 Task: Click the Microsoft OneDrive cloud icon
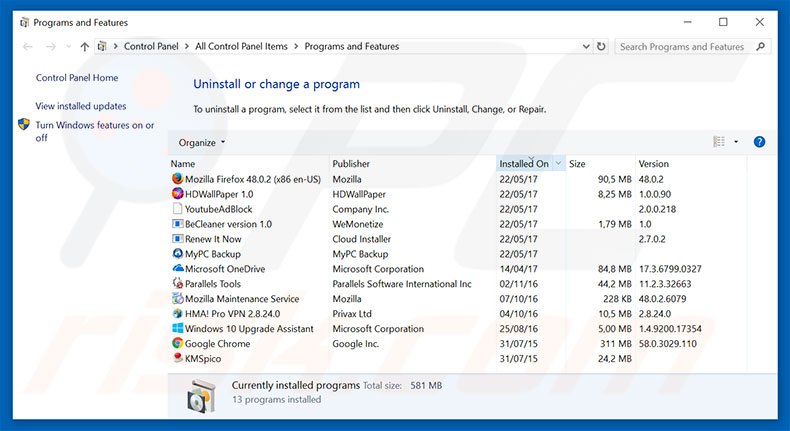pyautogui.click(x=177, y=268)
